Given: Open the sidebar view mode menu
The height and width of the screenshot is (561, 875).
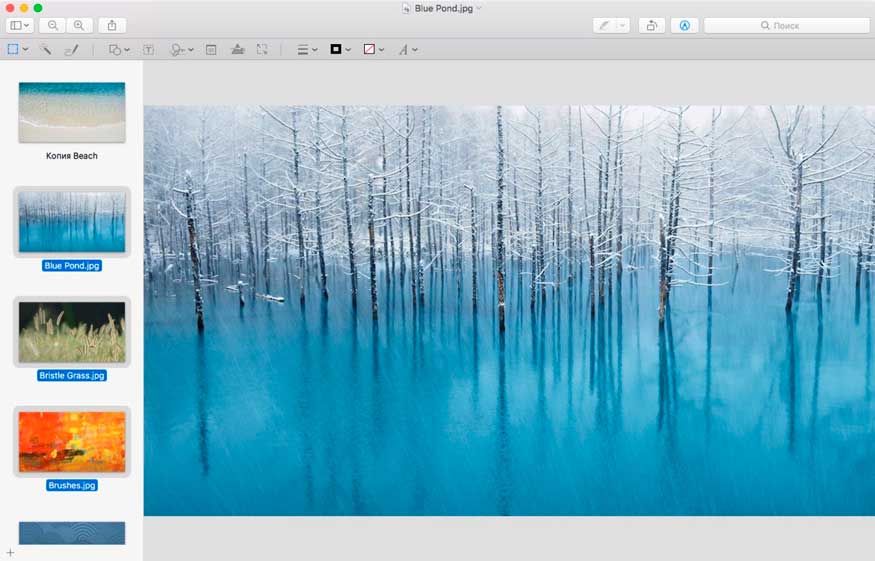Looking at the screenshot, I should (20, 25).
